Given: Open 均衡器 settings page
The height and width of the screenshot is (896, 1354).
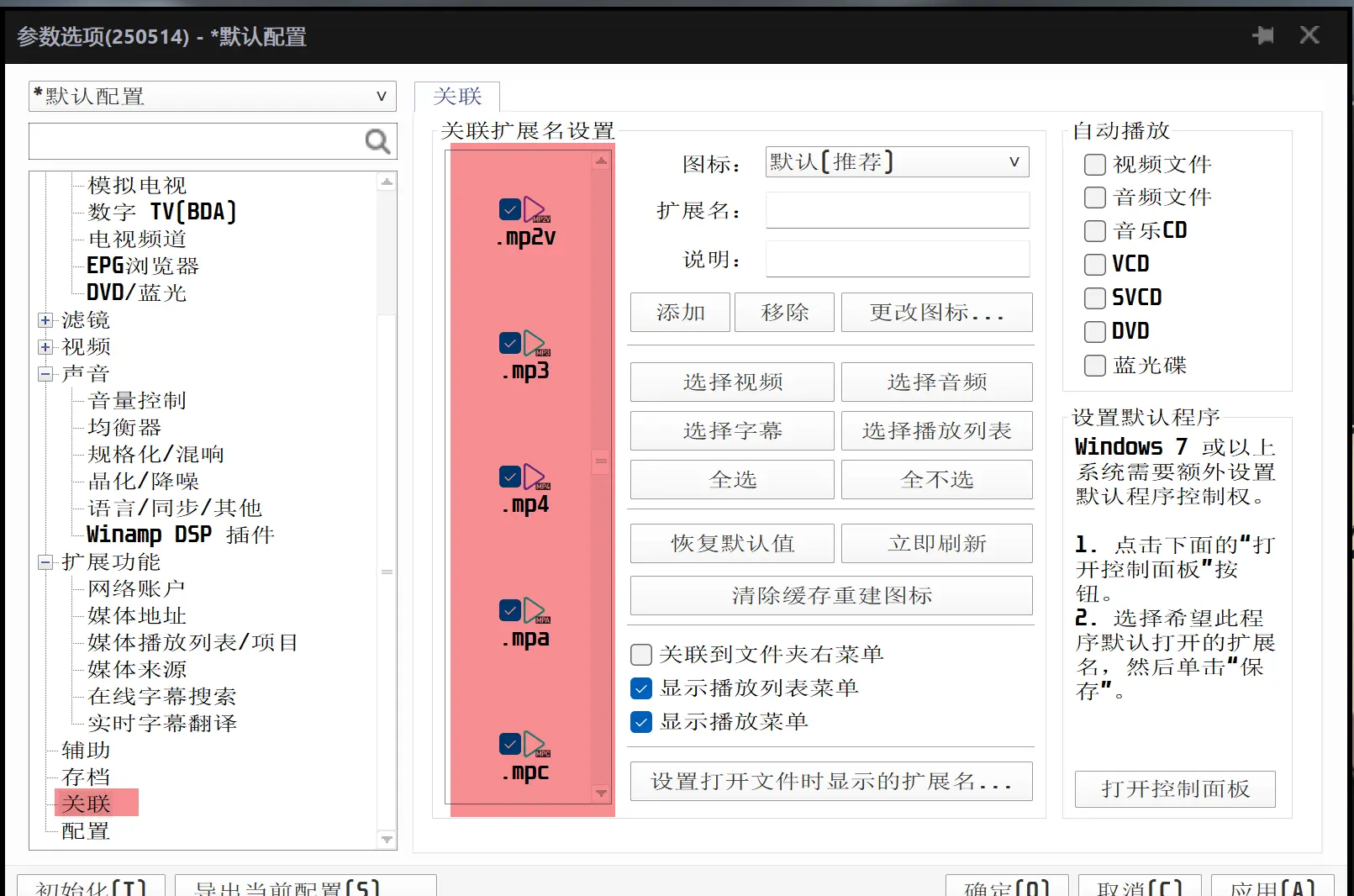Looking at the screenshot, I should [x=124, y=427].
